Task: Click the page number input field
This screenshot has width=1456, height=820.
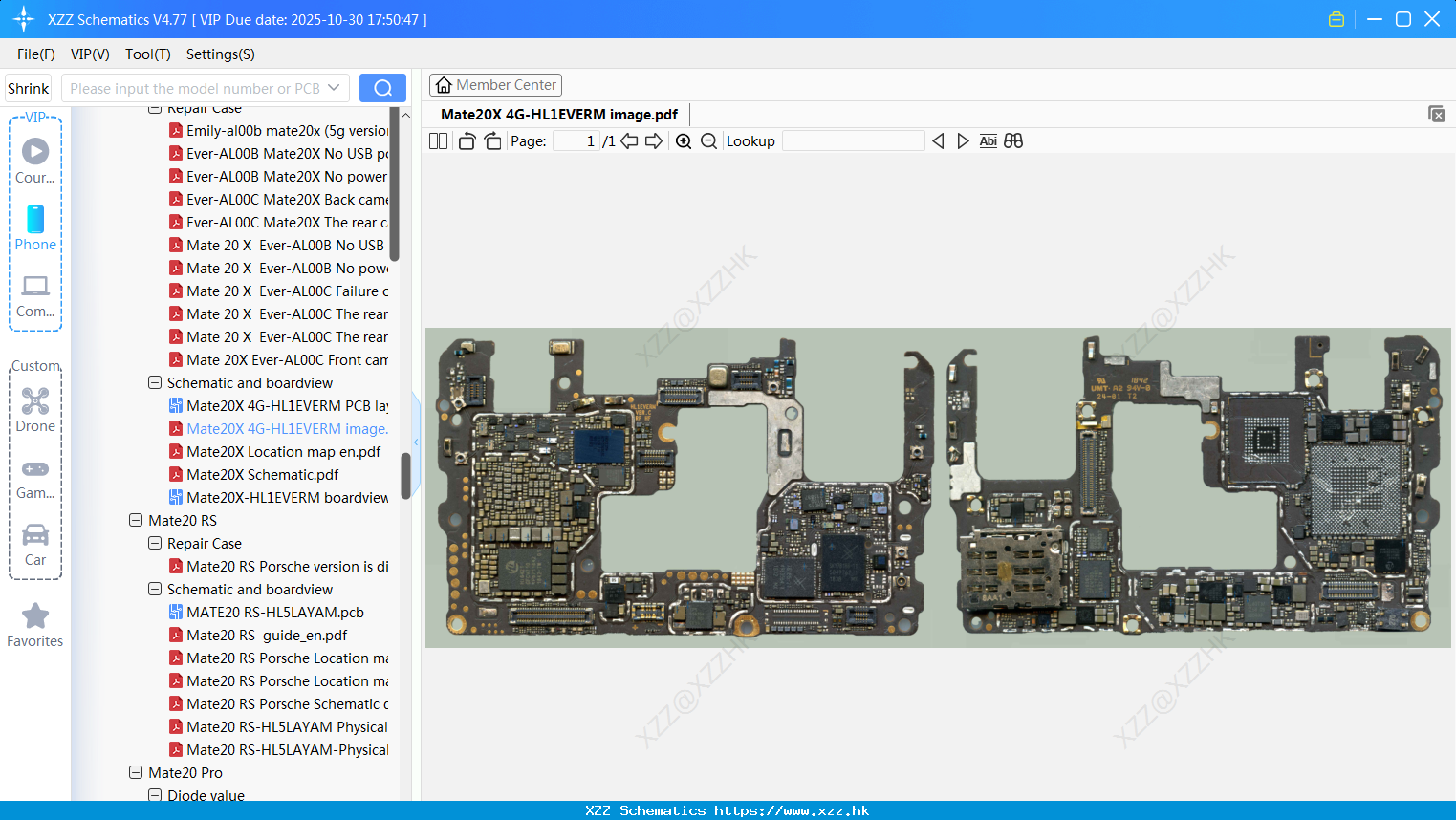Action: [x=576, y=141]
